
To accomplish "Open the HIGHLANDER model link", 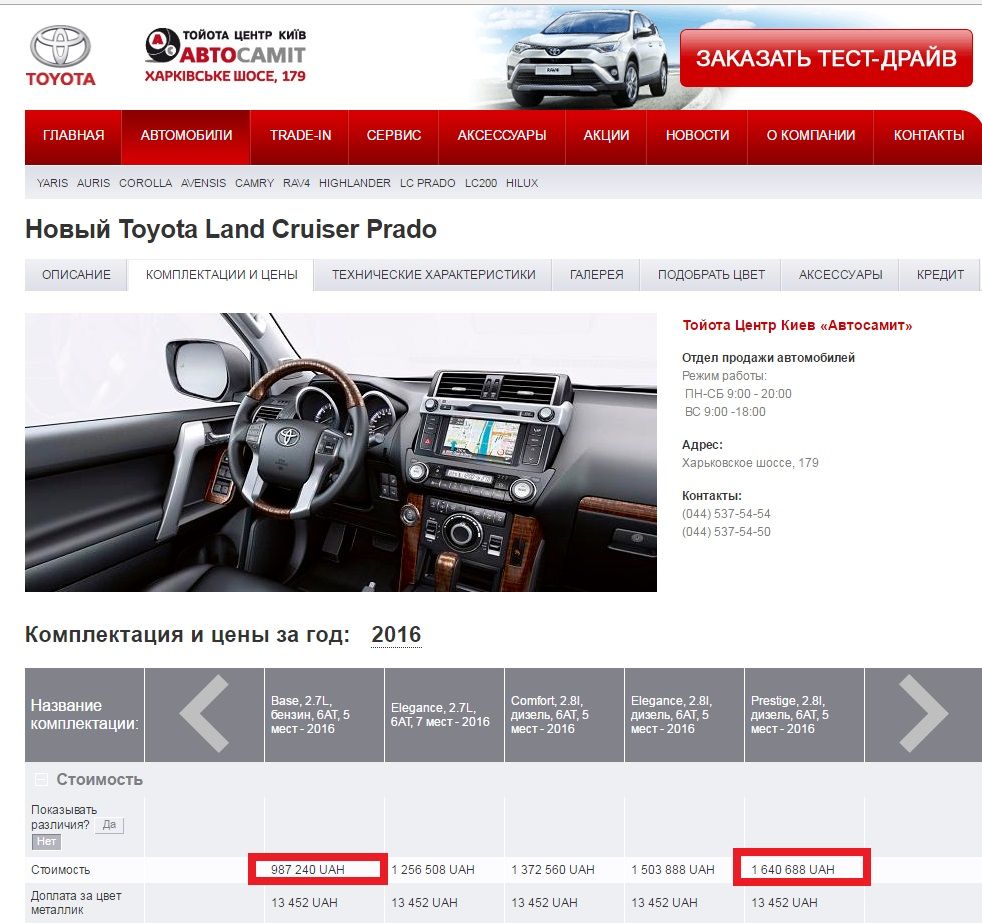I will tap(355, 184).
